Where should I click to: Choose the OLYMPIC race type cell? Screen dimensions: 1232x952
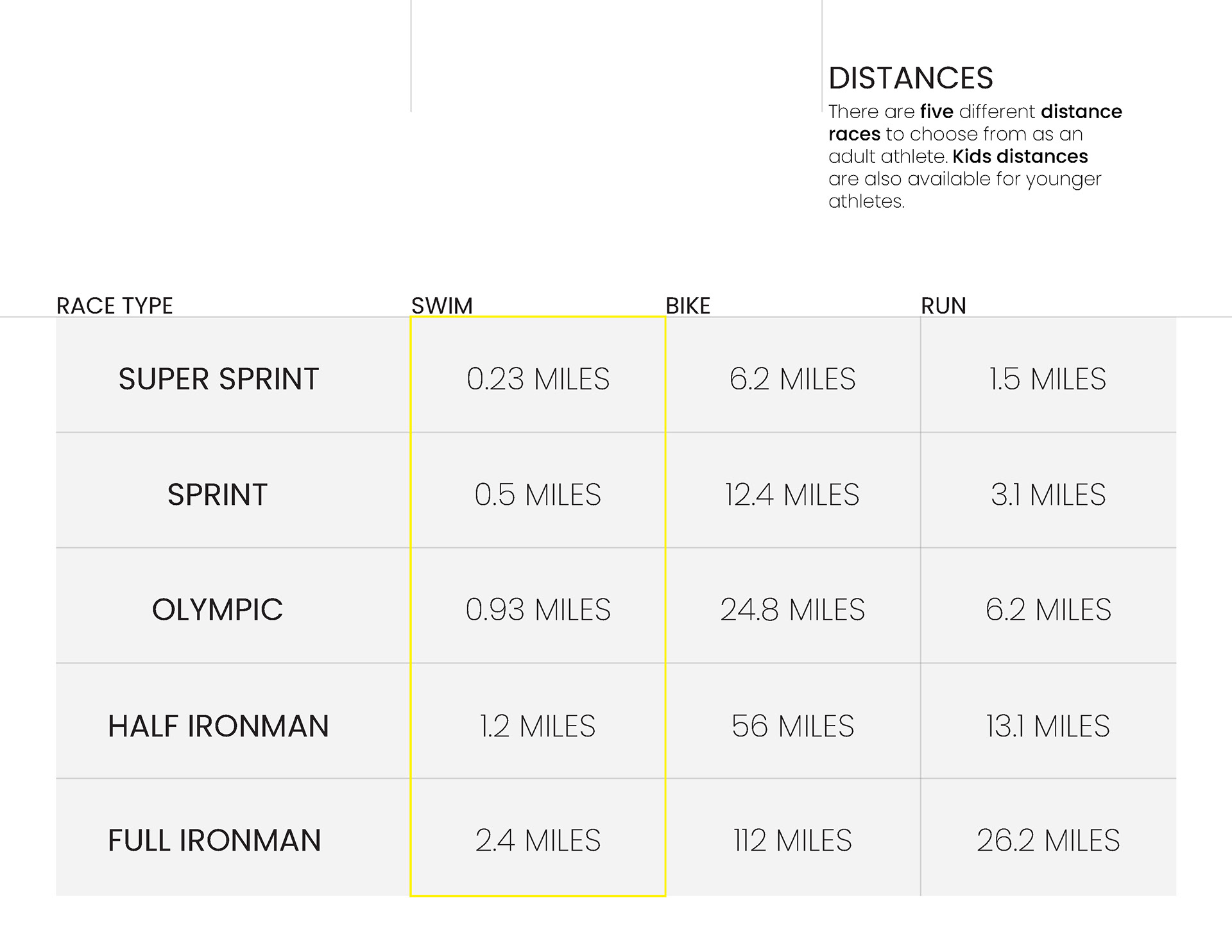218,609
